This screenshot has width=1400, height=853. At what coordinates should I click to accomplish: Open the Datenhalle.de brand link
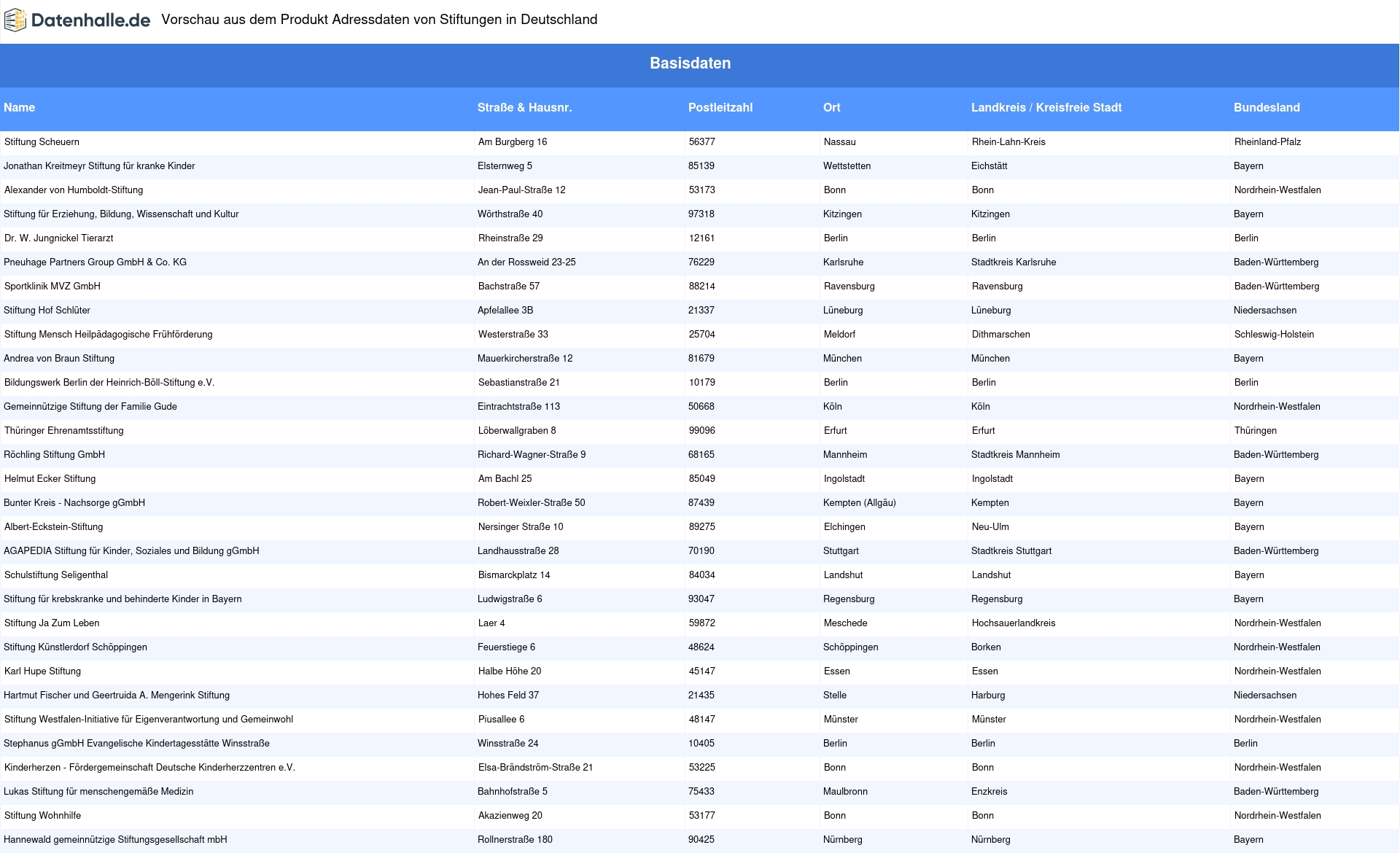[77, 20]
